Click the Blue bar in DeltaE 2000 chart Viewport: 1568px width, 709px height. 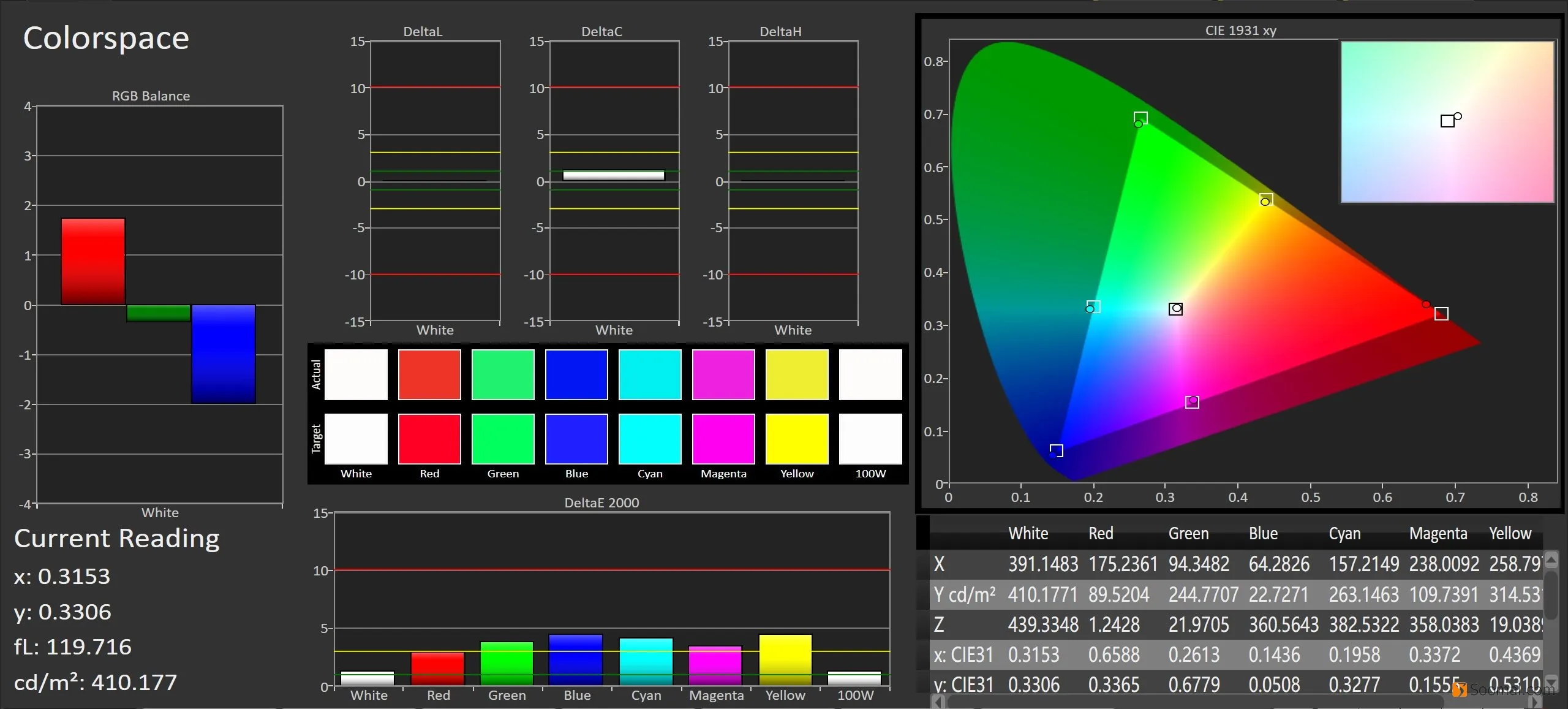576,660
